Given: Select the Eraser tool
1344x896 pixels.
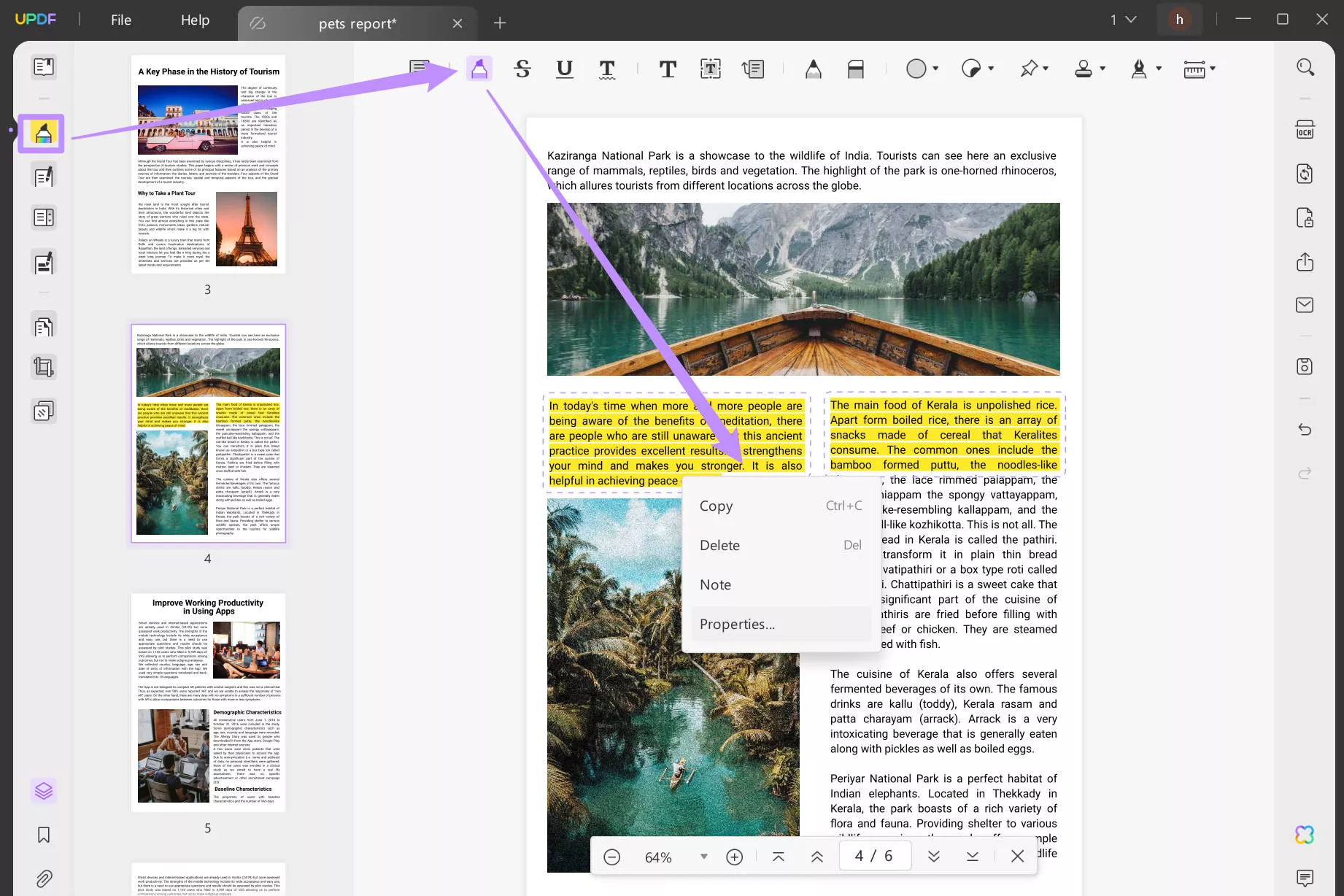Looking at the screenshot, I should (x=856, y=69).
